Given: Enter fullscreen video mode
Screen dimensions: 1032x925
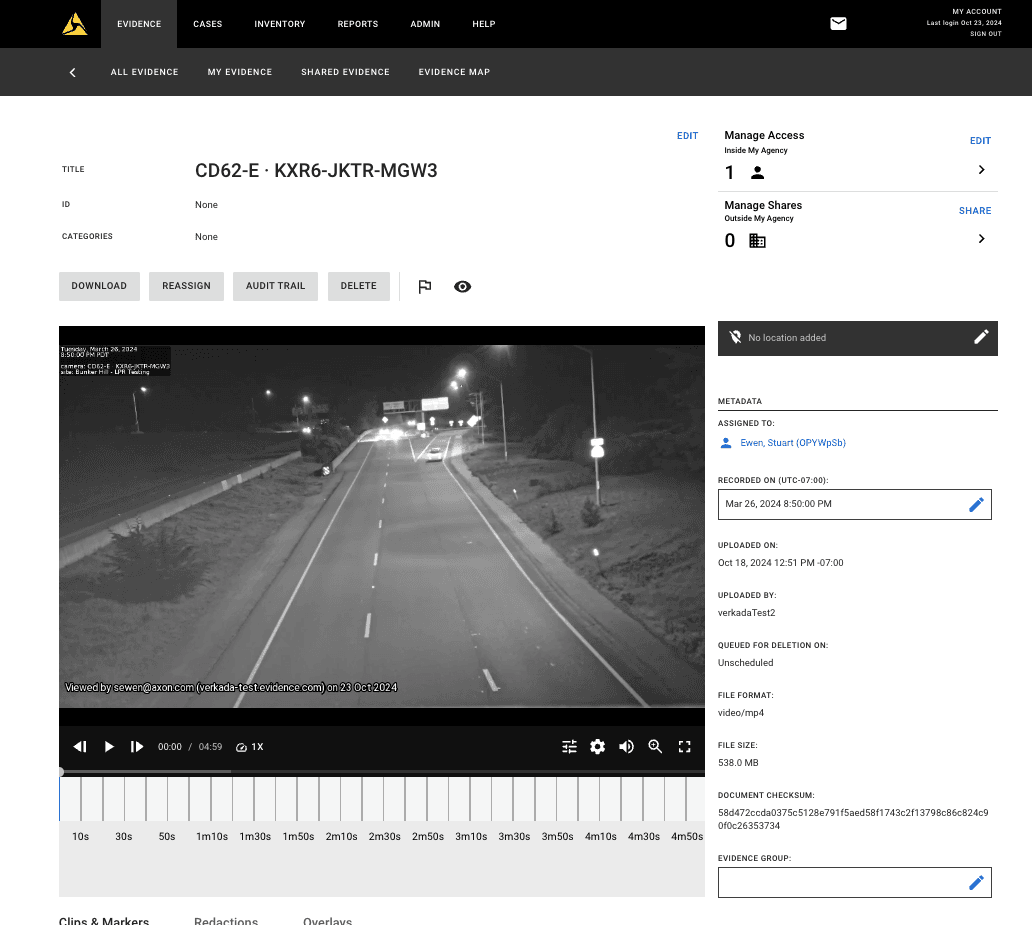Looking at the screenshot, I should coord(684,746).
